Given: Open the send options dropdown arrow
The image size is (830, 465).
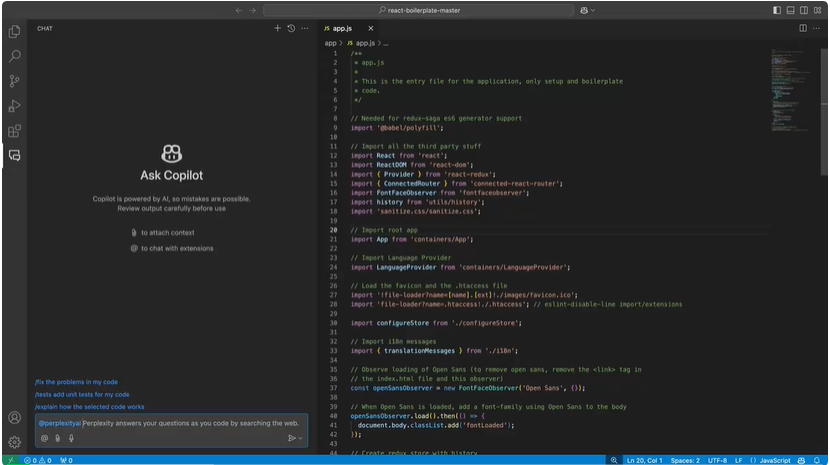Looking at the screenshot, I should [301, 438].
